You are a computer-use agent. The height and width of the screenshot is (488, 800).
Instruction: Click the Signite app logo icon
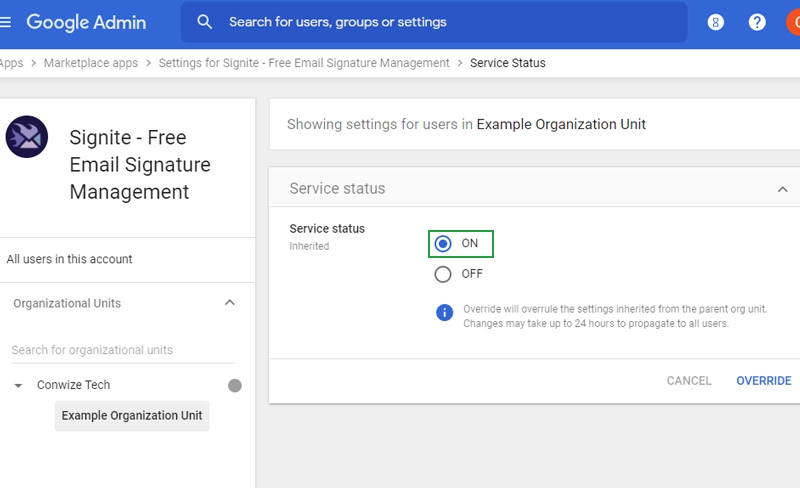[x=27, y=137]
